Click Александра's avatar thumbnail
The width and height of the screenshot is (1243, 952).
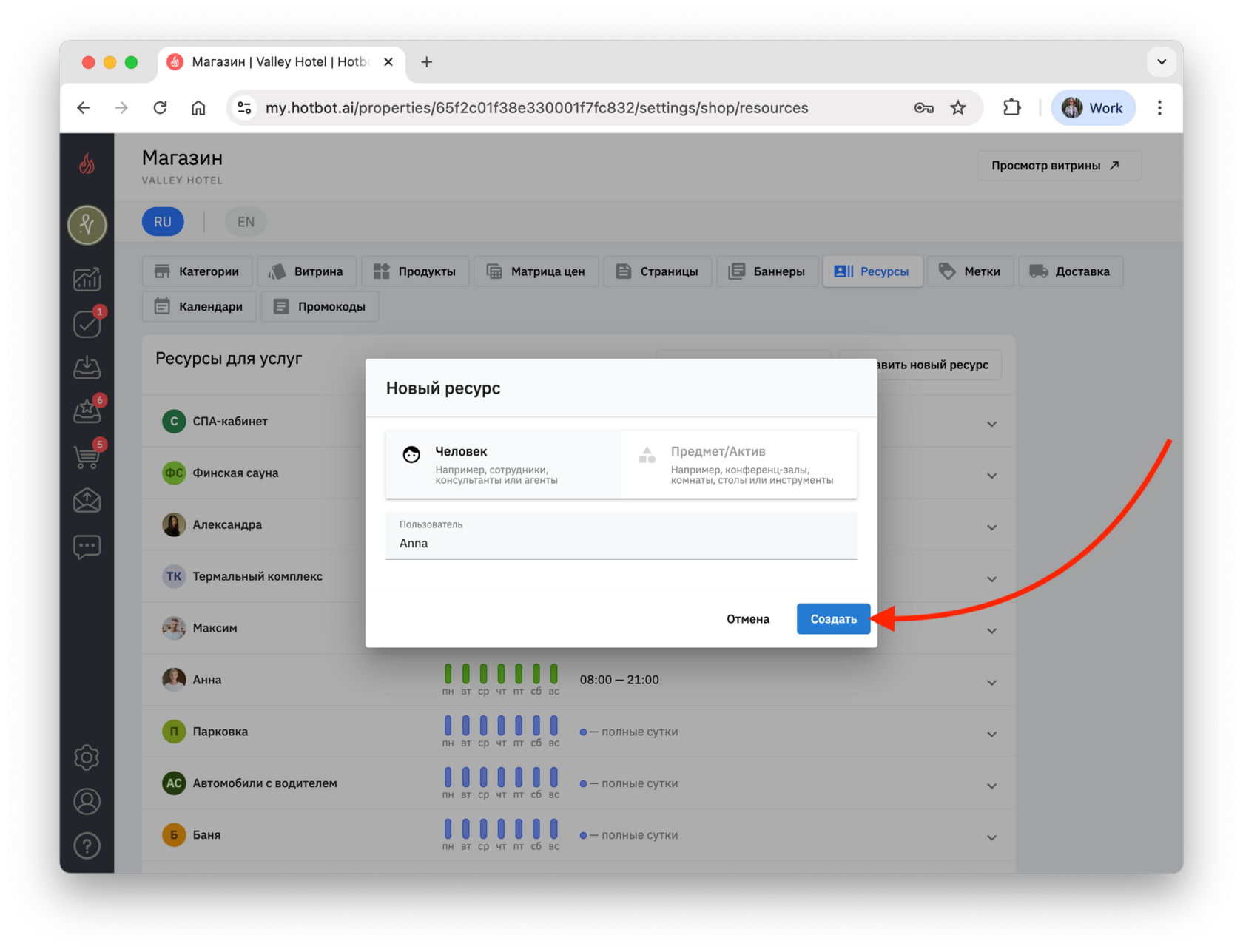click(x=174, y=524)
